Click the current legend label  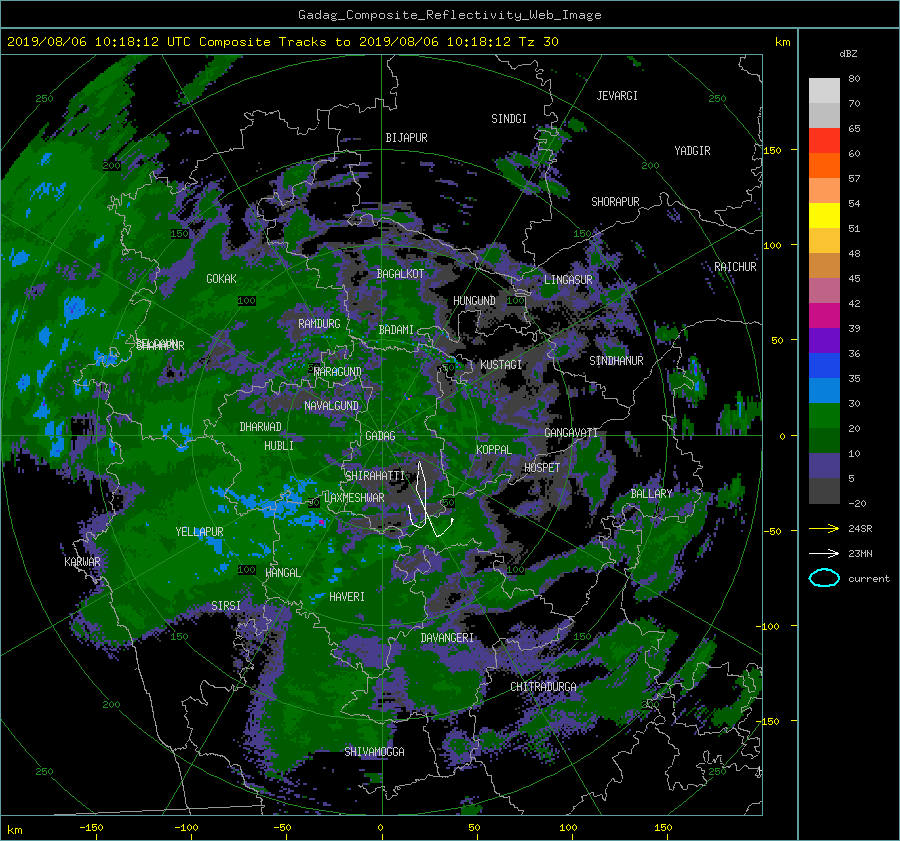click(x=868, y=579)
